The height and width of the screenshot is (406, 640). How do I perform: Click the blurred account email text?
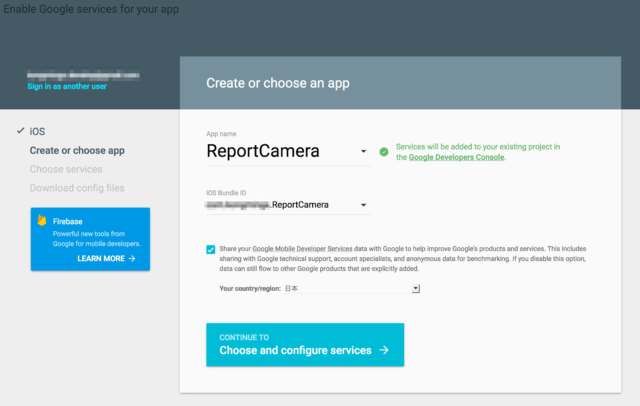click(83, 75)
